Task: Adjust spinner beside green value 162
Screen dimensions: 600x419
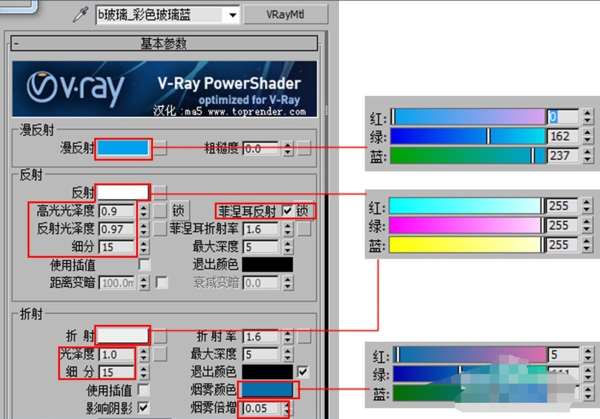Action: click(588, 136)
